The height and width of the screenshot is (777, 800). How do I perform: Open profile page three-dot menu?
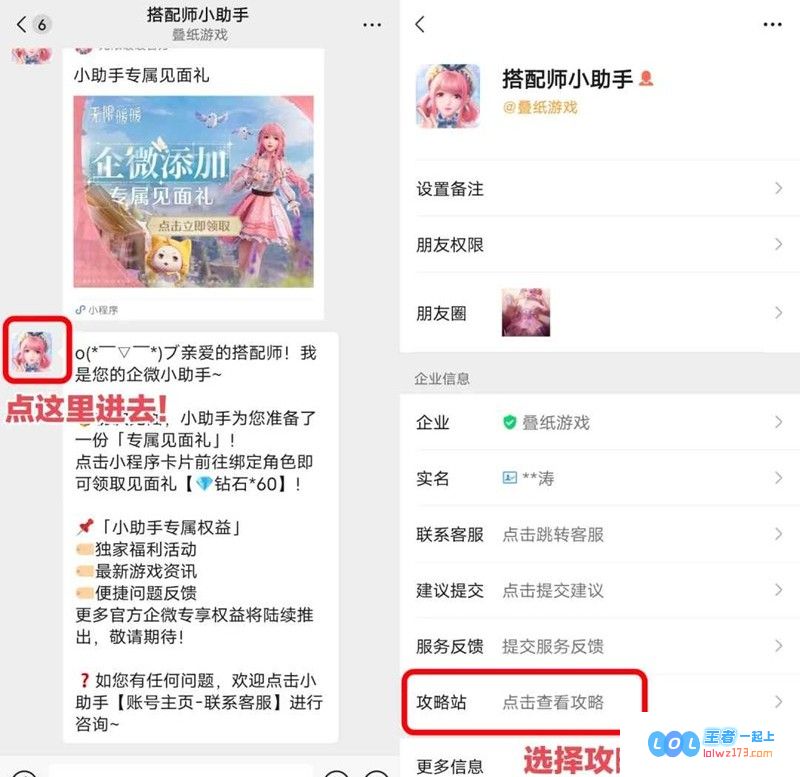pos(772,24)
